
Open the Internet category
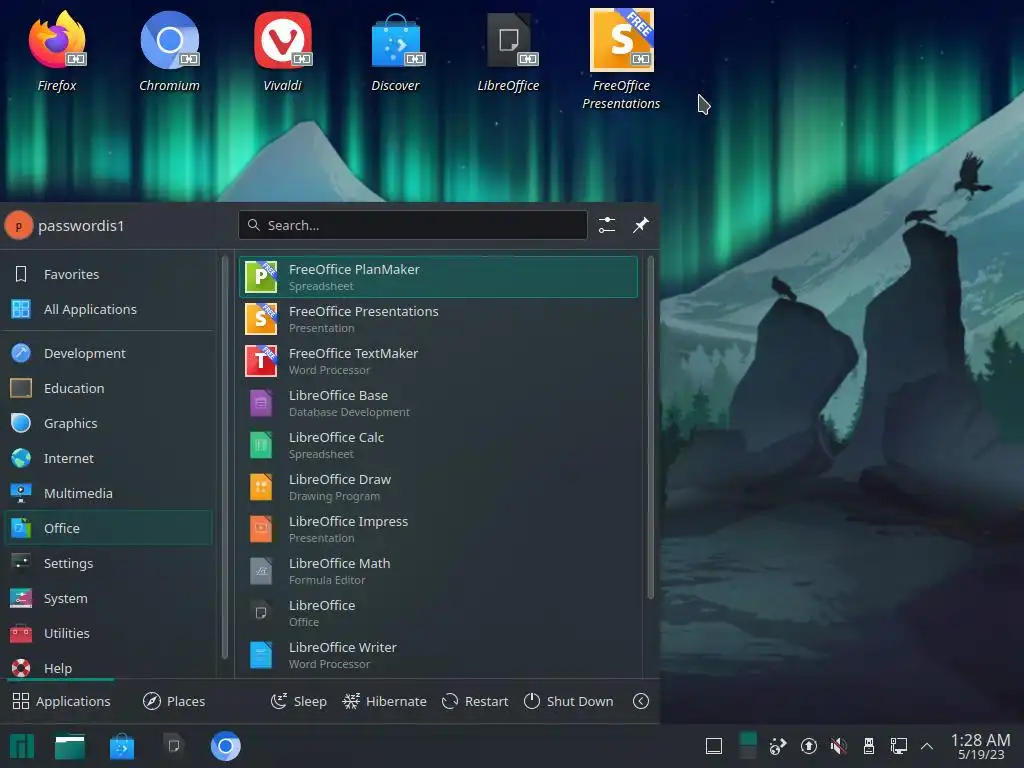(x=108, y=458)
